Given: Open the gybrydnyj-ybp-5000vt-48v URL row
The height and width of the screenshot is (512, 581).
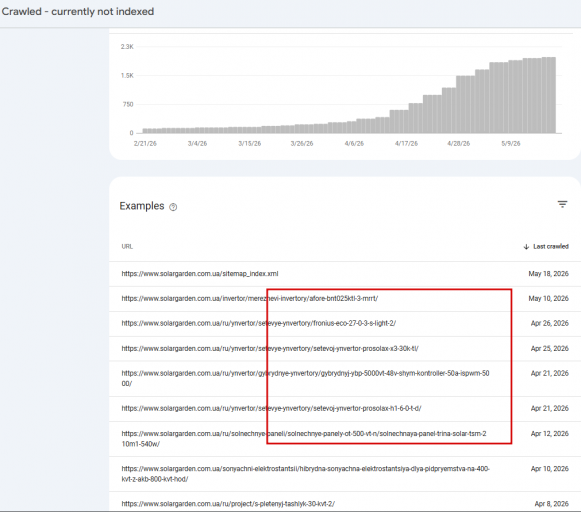Looking at the screenshot, I should tap(345, 379).
